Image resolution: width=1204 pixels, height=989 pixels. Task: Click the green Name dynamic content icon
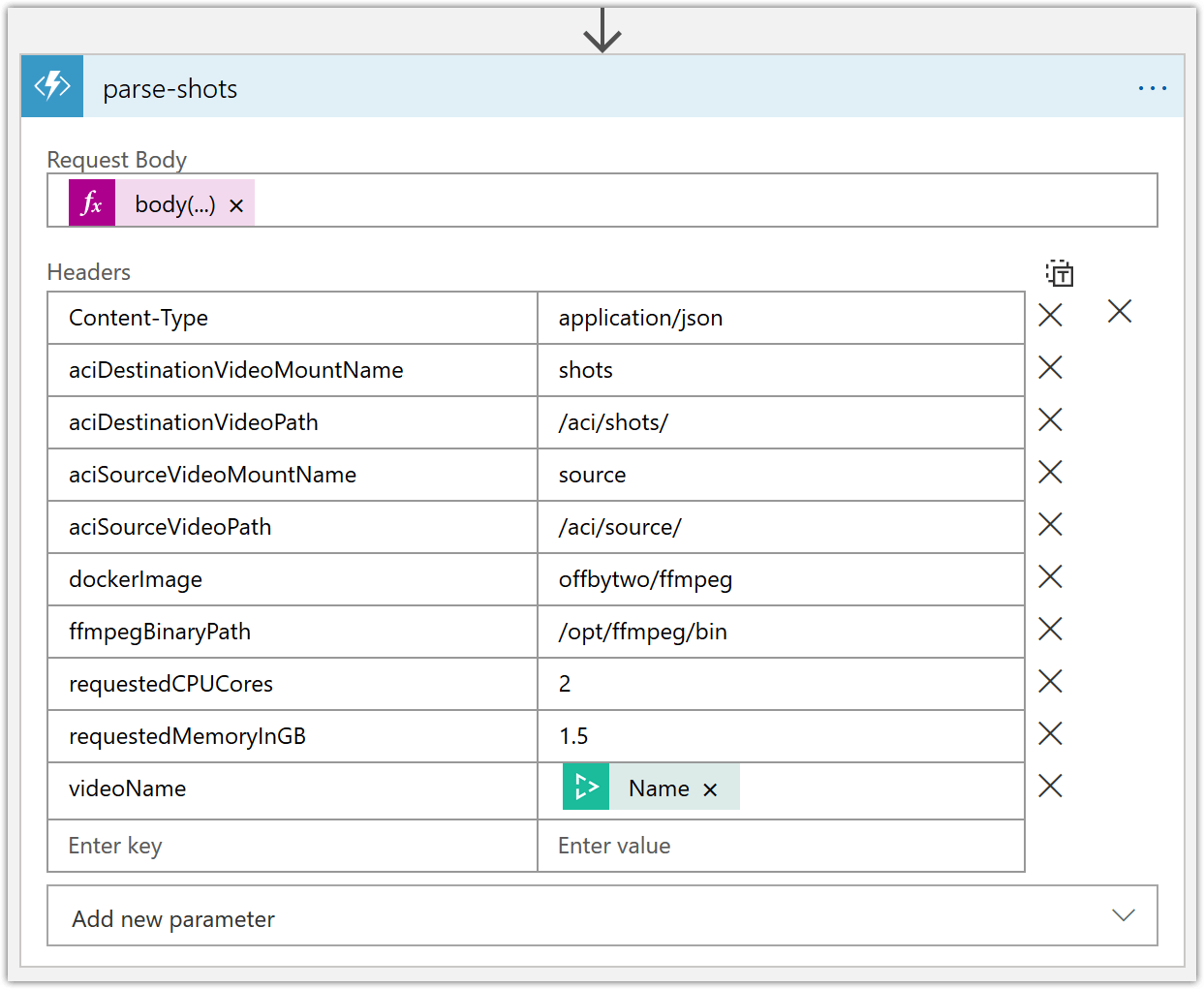pyautogui.click(x=585, y=787)
